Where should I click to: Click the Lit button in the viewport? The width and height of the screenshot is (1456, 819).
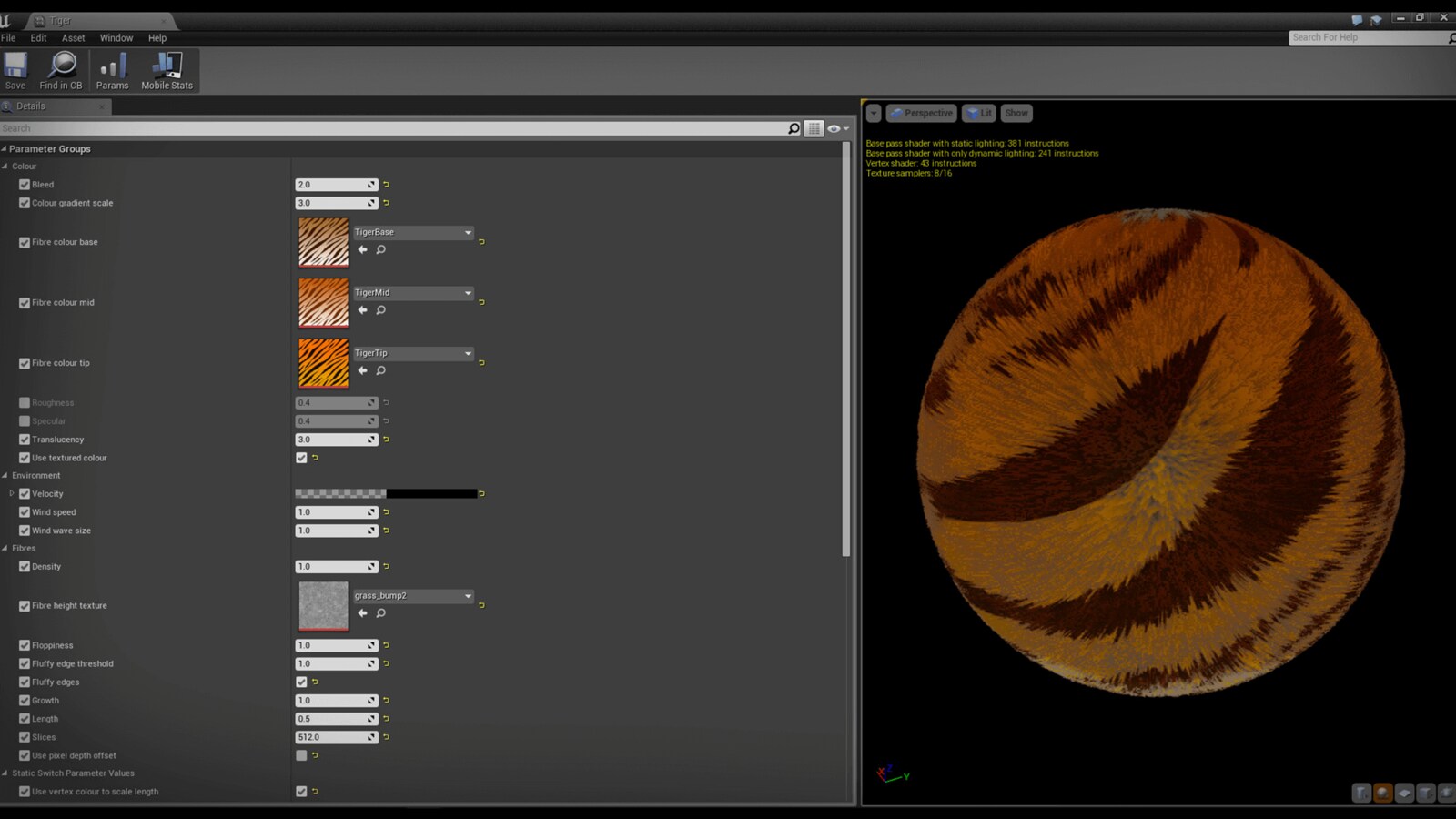979,112
